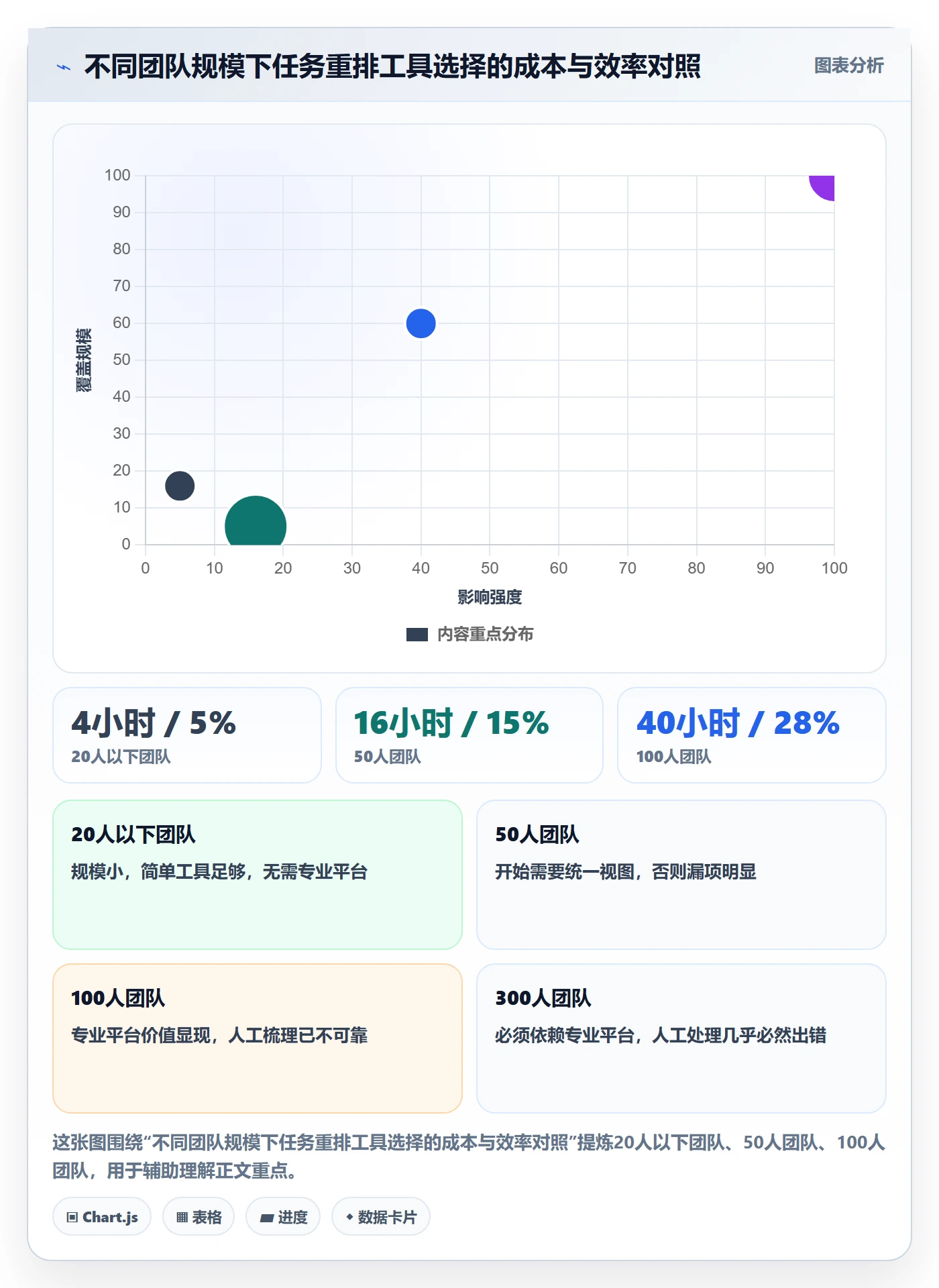Click the lightning icon beside the title
This screenshot has height=1288, width=939.
tap(64, 67)
